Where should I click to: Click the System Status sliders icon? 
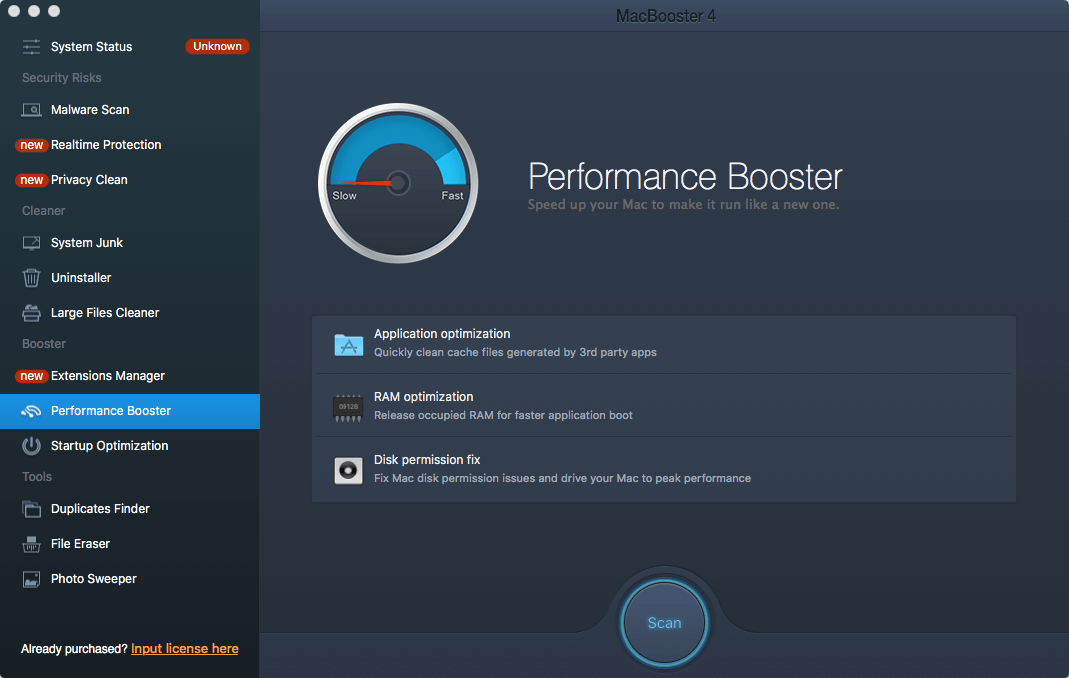point(32,47)
